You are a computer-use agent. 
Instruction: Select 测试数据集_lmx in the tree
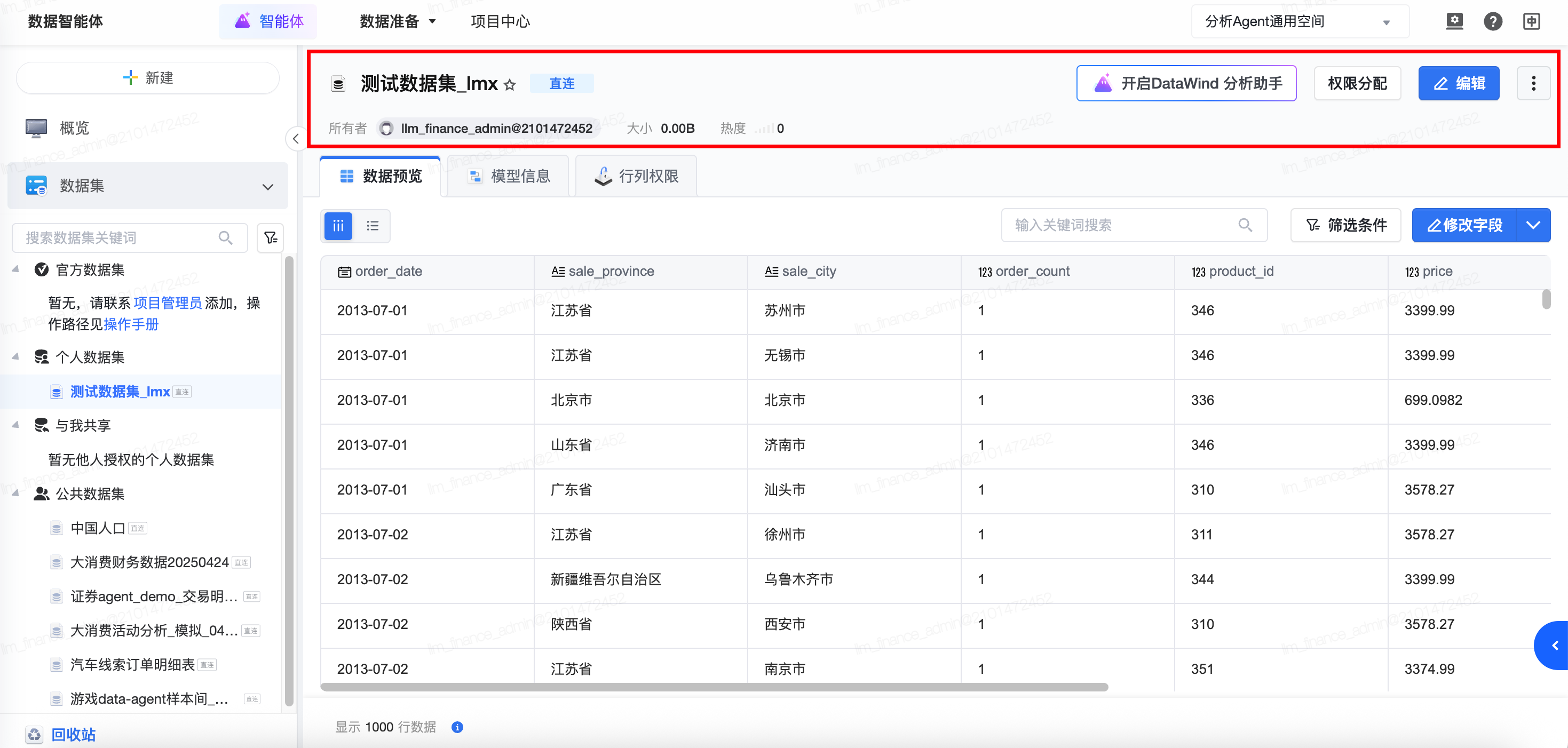120,392
